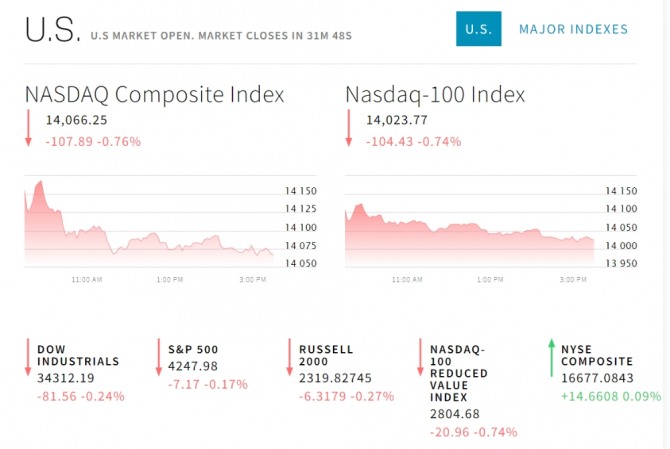Open the Nasdaq-100 Index heading link
670x449 pixels.
click(435, 94)
